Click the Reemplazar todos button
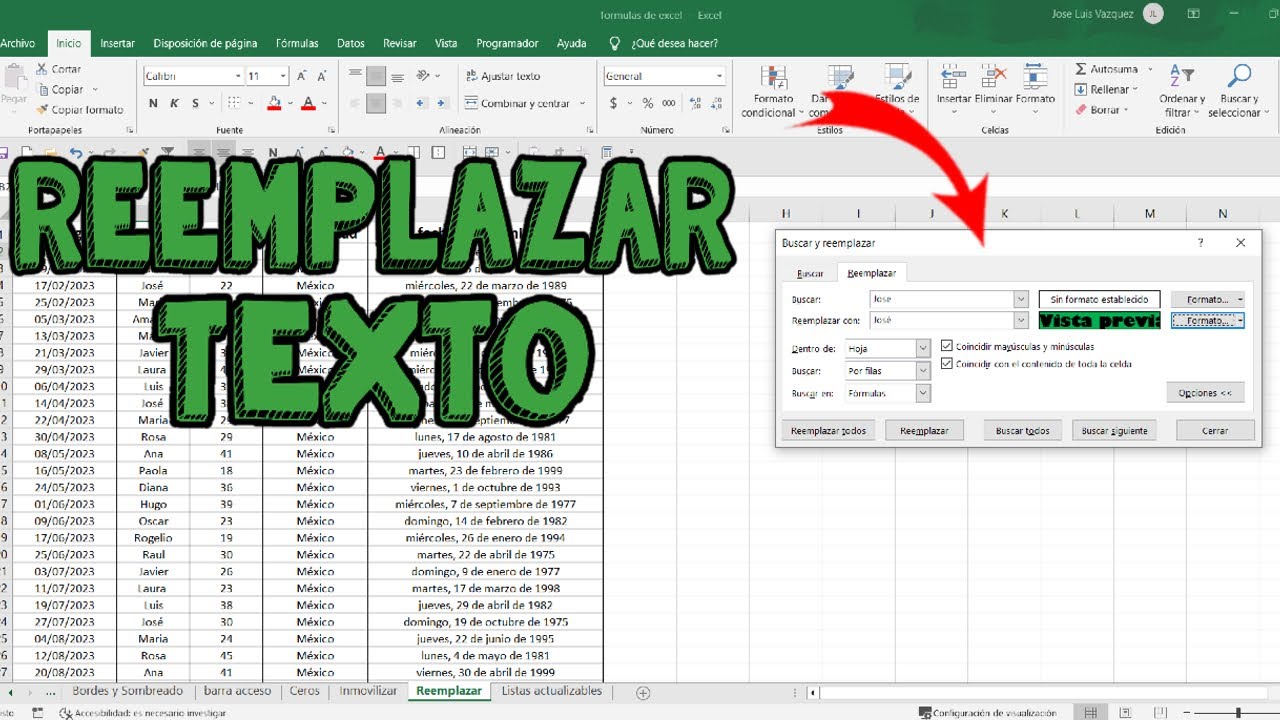This screenshot has width=1280, height=720. [x=828, y=430]
